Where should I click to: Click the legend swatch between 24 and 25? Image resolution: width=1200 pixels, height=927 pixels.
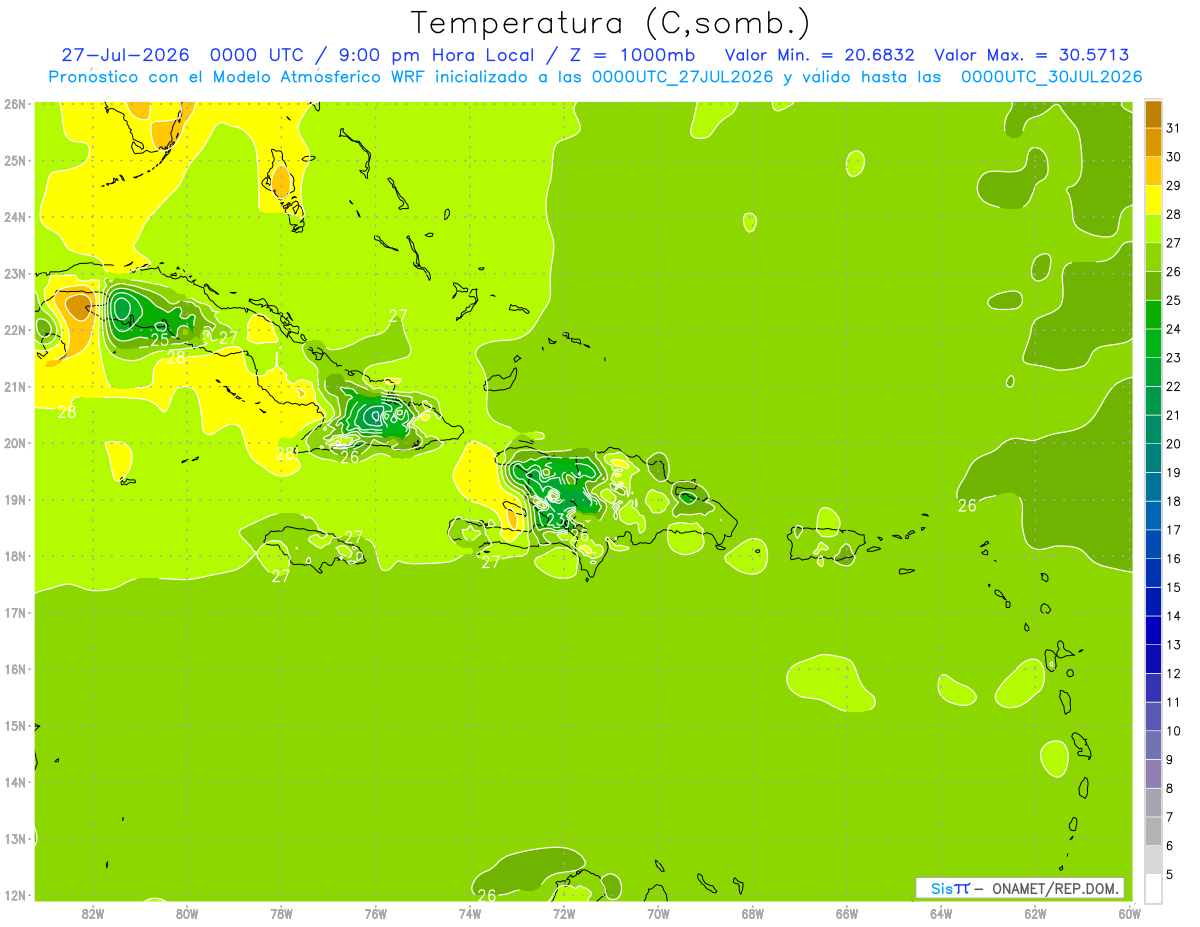(x=1153, y=315)
